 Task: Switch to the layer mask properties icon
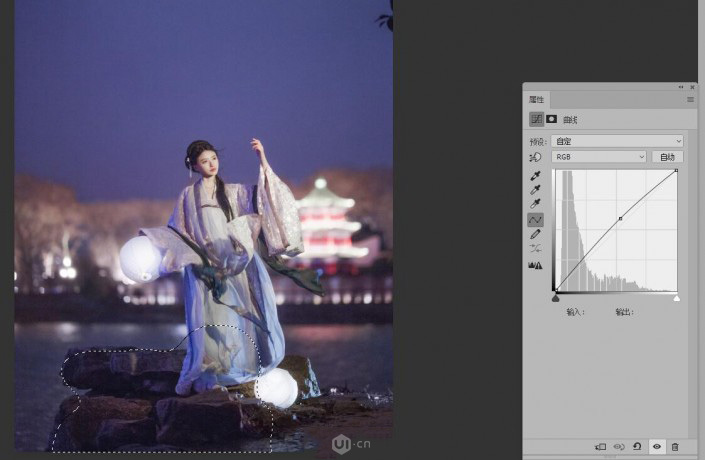(x=551, y=119)
